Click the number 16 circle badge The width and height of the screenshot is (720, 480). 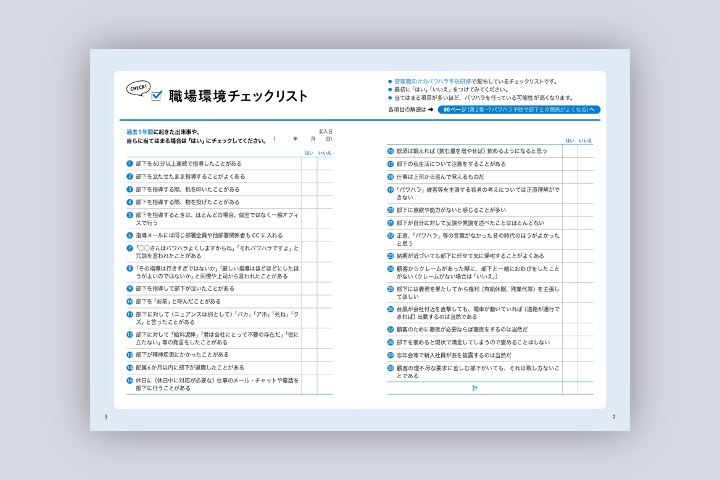pos(390,151)
